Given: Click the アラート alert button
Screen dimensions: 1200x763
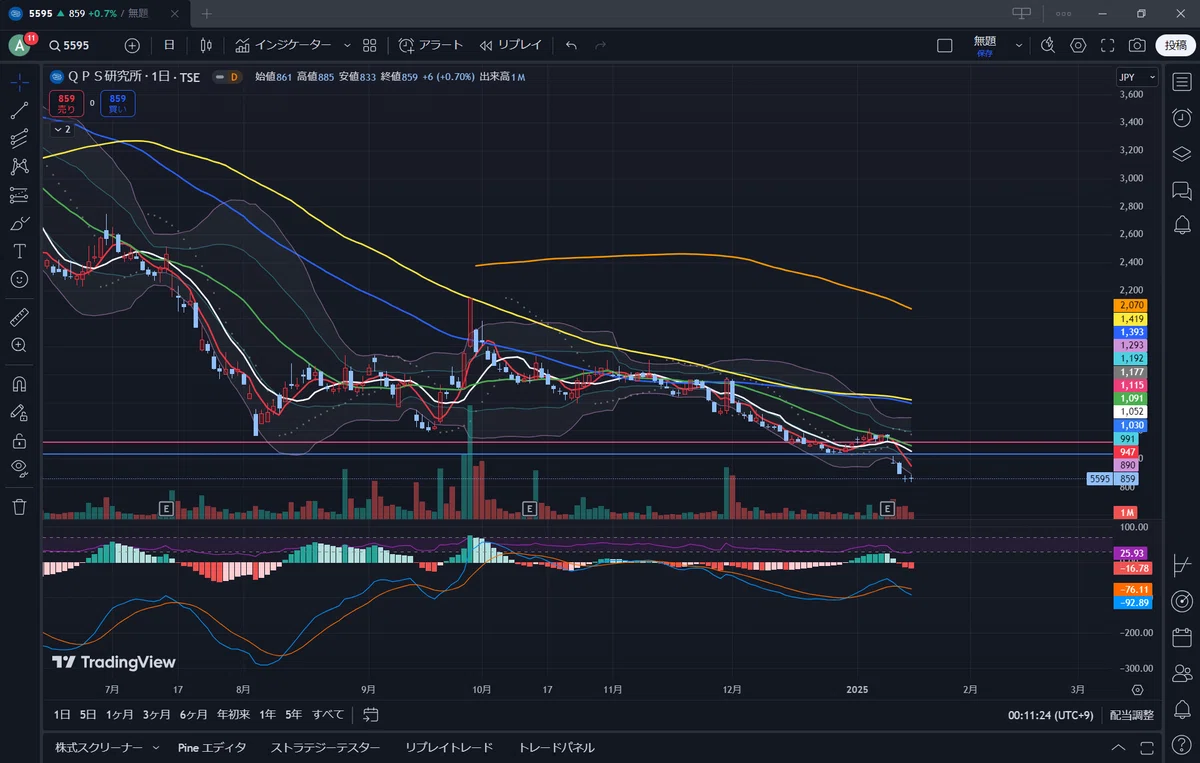Looking at the screenshot, I should [x=431, y=45].
